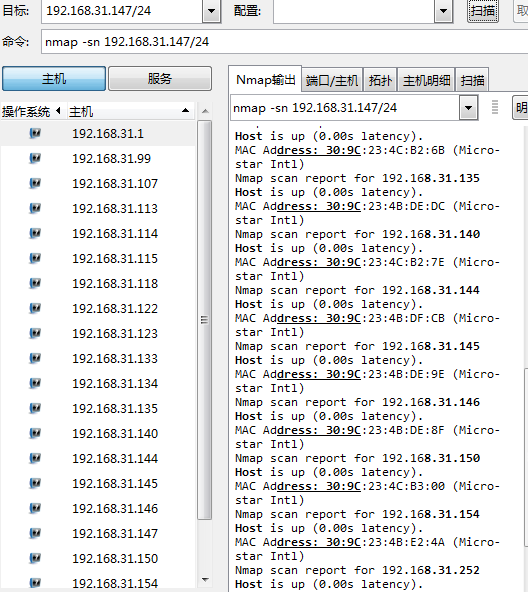528x592 pixels.
Task: Click the OS icon next to 192.168.31.118
Action: 35,283
